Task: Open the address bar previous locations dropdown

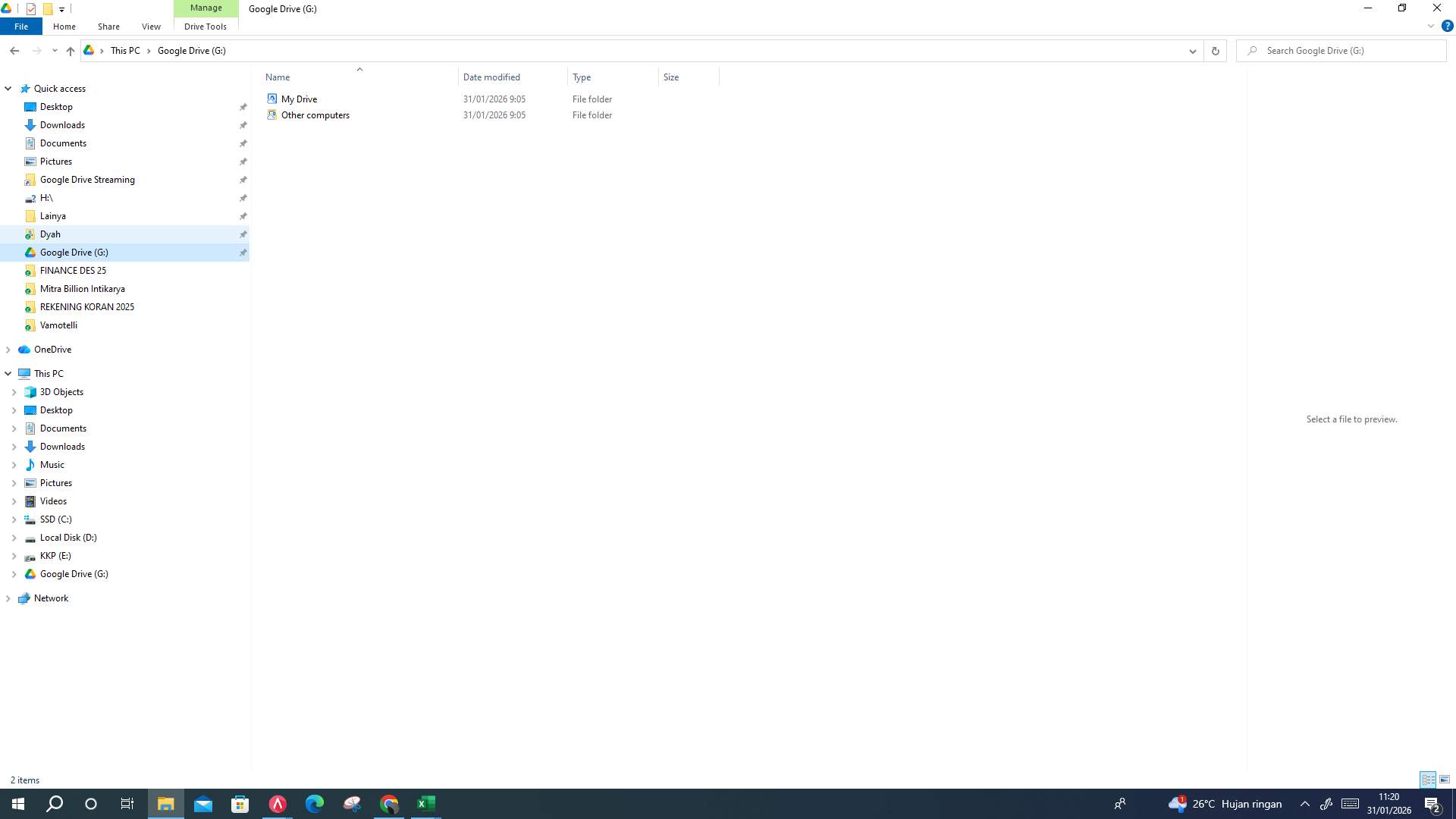Action: pyautogui.click(x=1192, y=51)
